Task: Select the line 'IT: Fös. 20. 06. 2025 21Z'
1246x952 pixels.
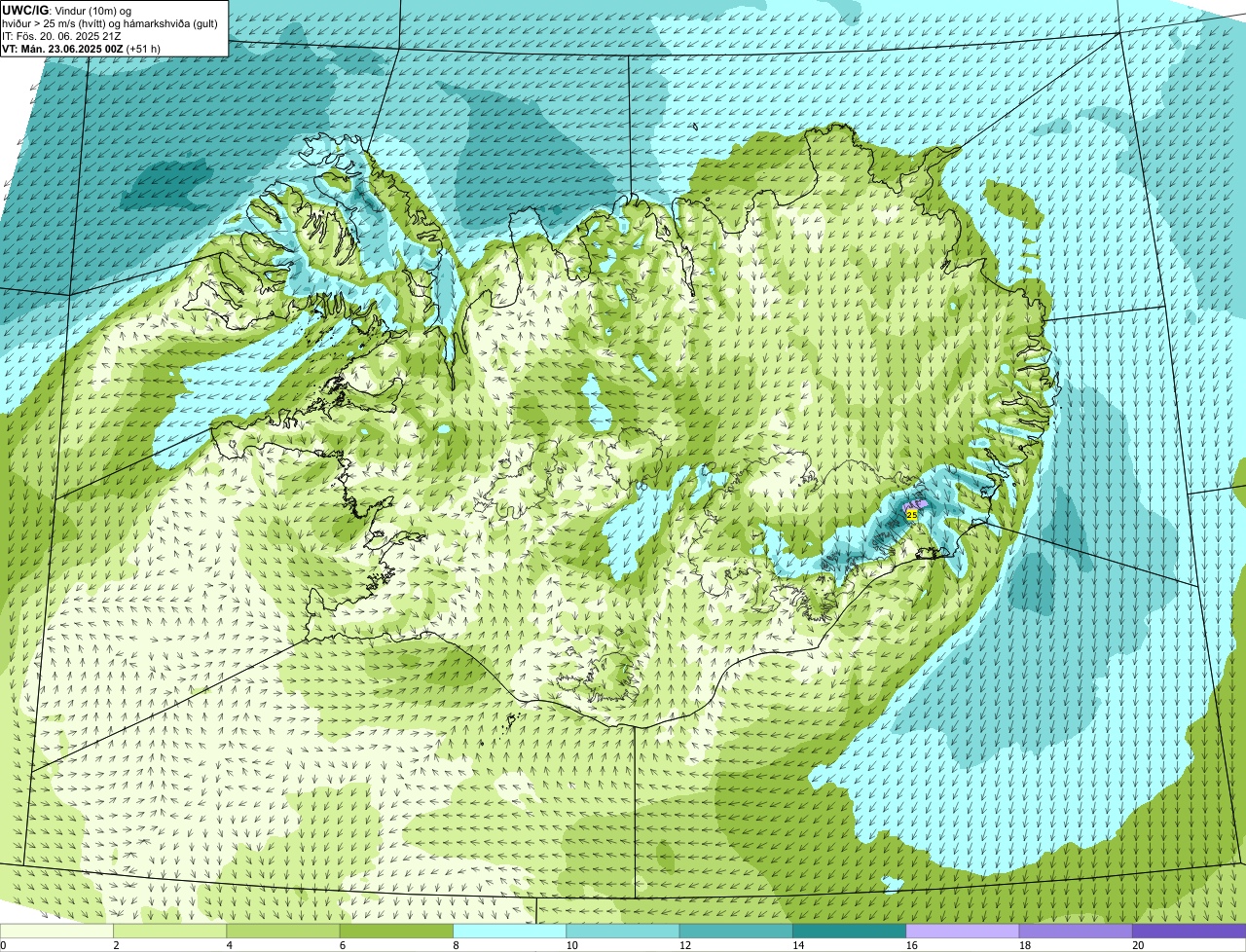Action: [62, 35]
